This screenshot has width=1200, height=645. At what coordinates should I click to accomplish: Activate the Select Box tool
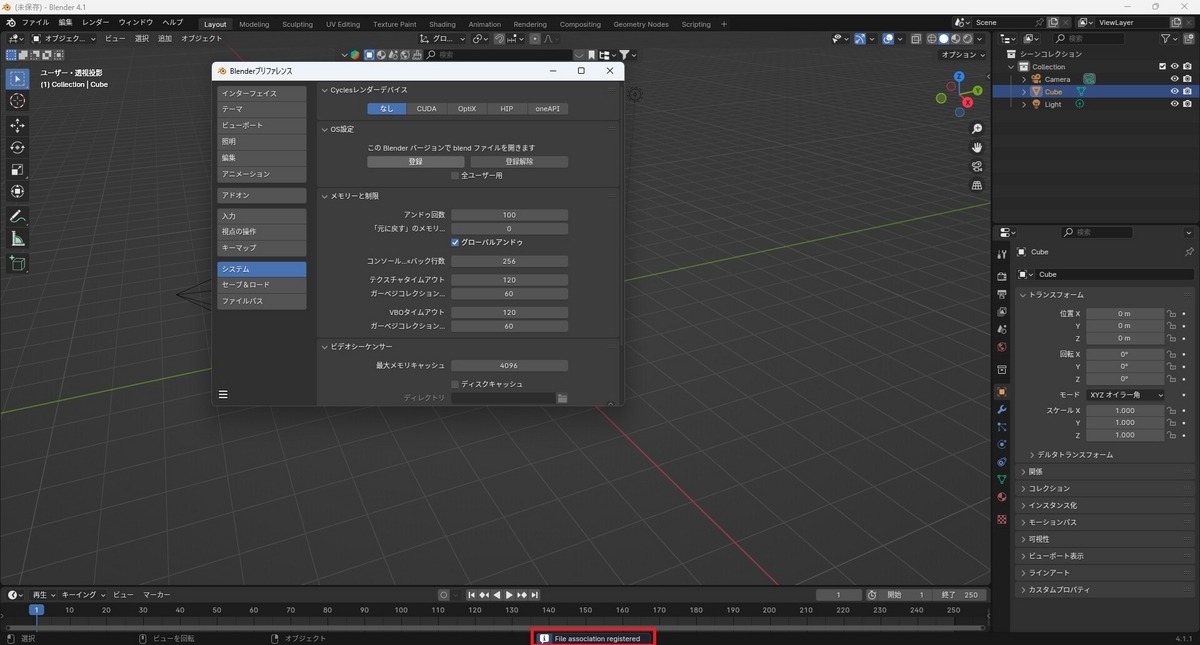(17, 78)
